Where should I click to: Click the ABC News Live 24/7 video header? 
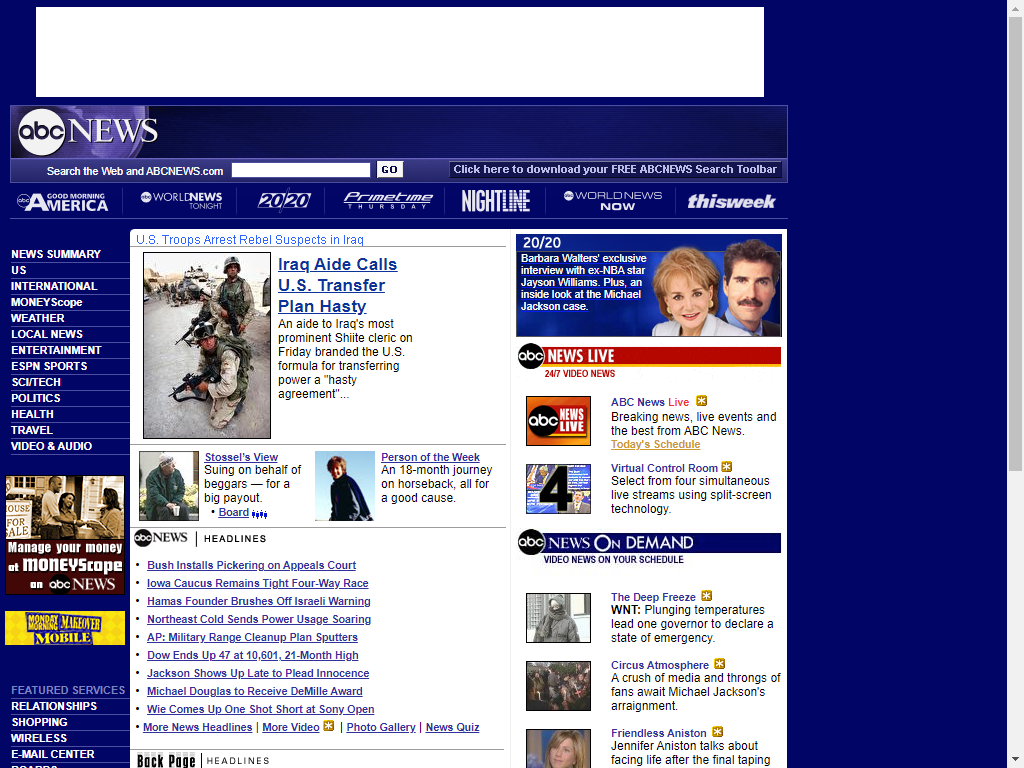pyautogui.click(x=649, y=362)
